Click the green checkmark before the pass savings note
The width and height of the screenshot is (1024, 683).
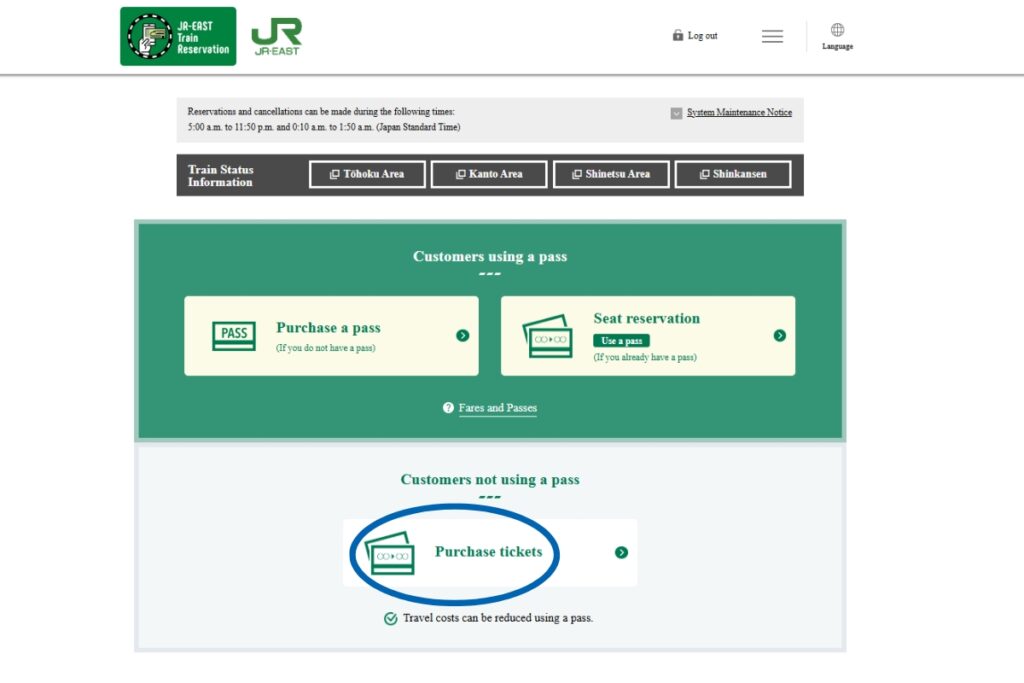coord(388,618)
